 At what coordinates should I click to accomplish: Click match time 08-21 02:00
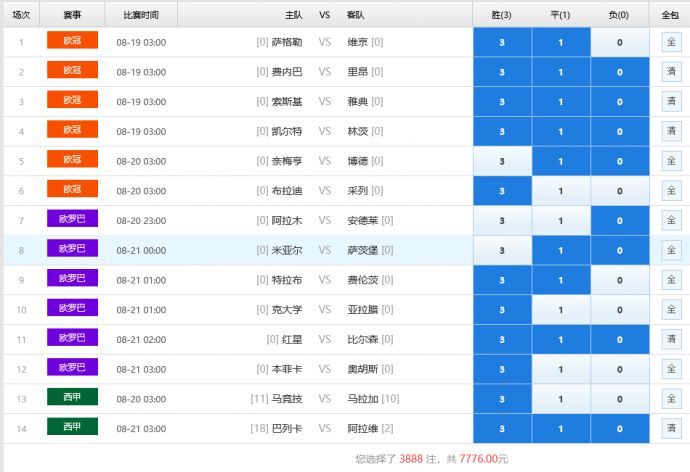[x=141, y=339]
